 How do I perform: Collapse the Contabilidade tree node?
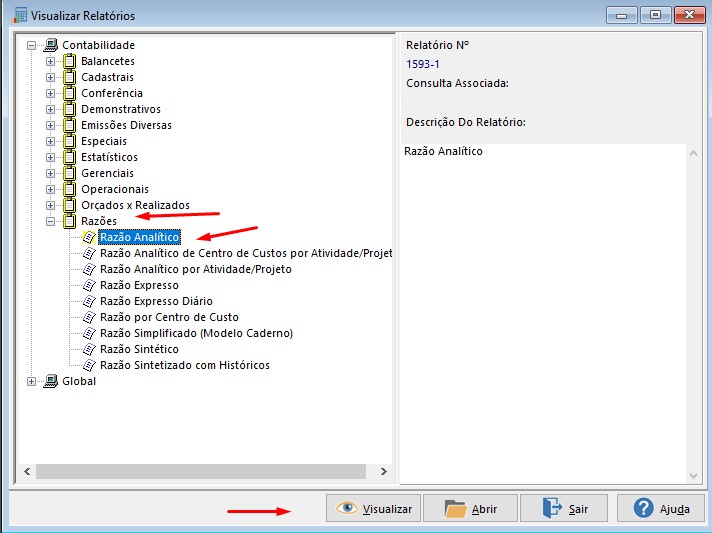click(x=31, y=45)
